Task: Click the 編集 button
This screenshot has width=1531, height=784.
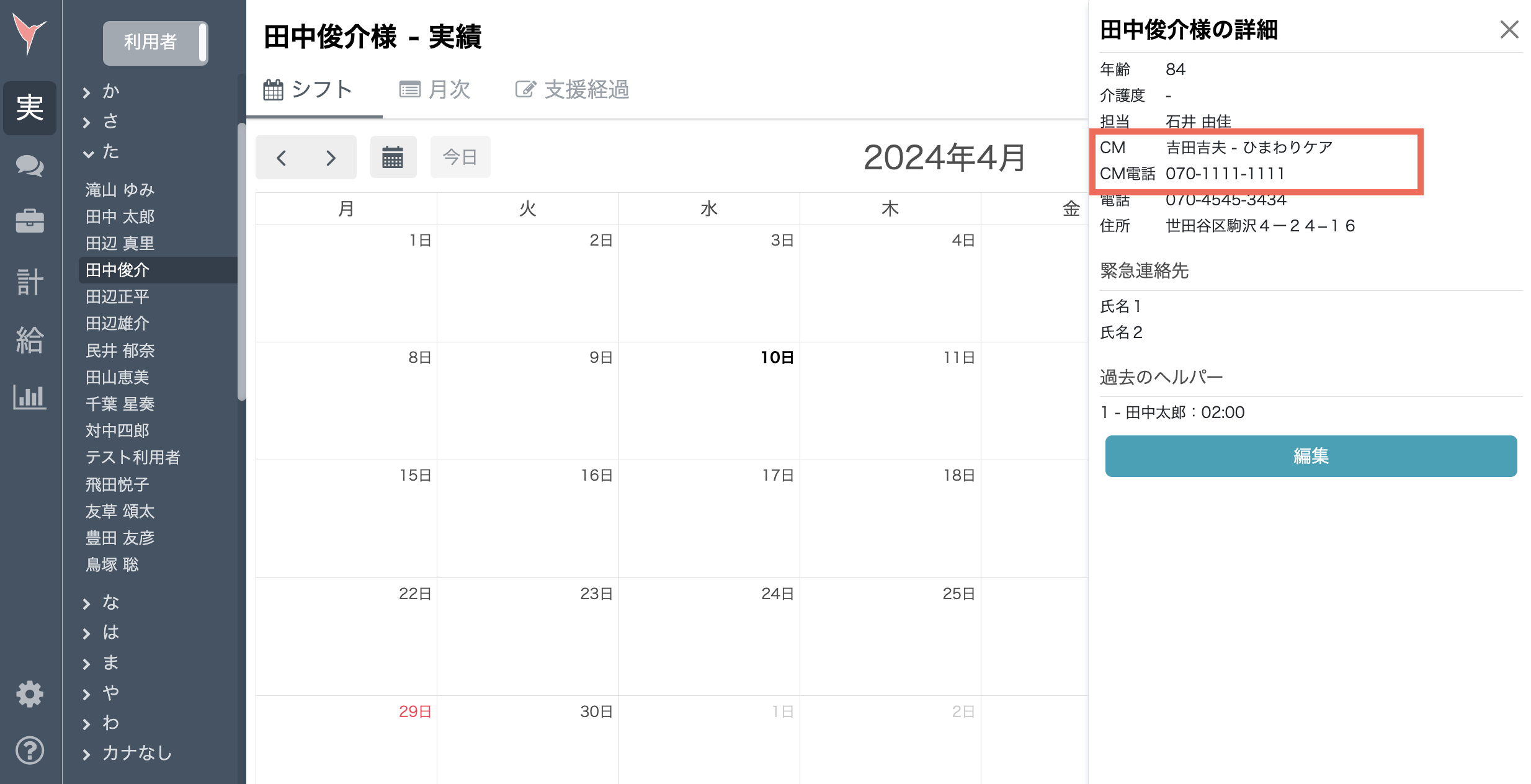Action: pyautogui.click(x=1310, y=456)
